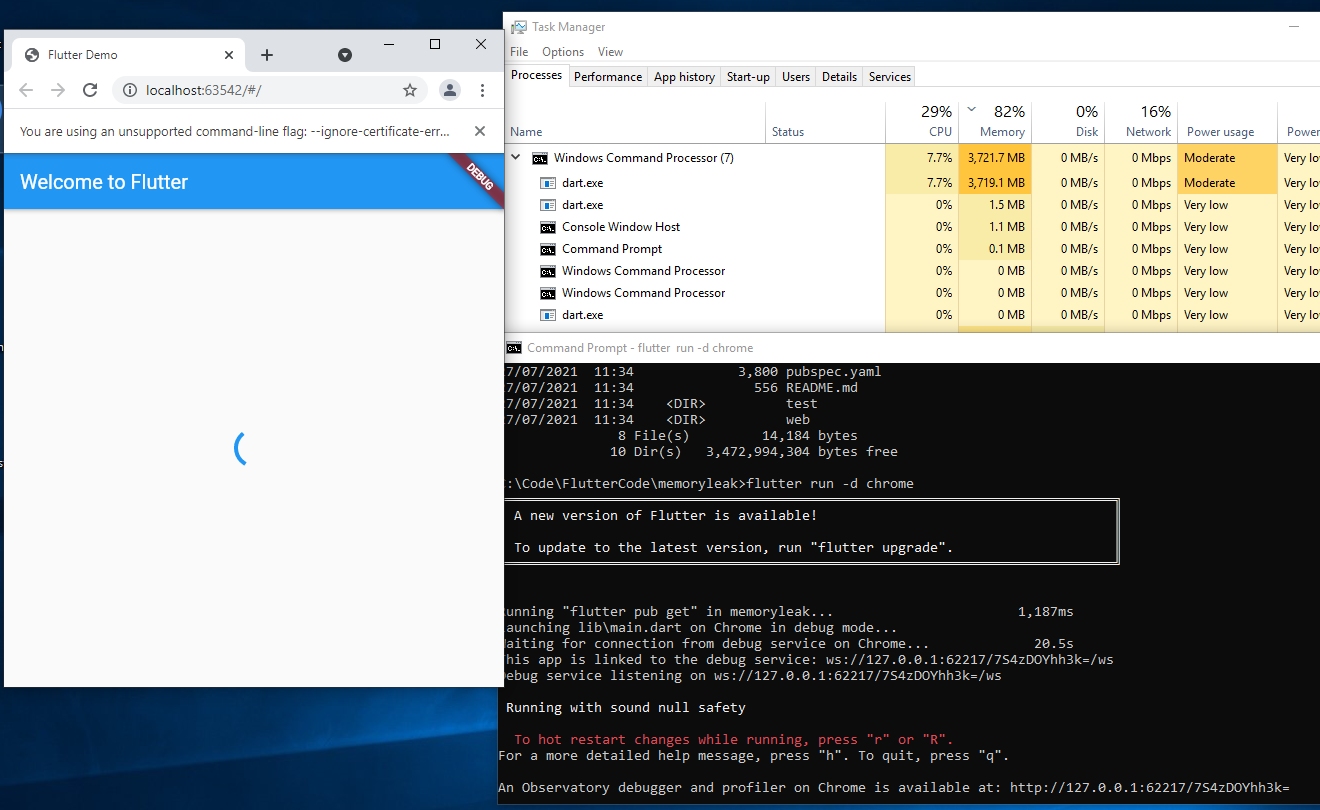This screenshot has width=1320, height=810.
Task: Dismiss the unsupported command-line flag warning
Action: pyautogui.click(x=479, y=130)
